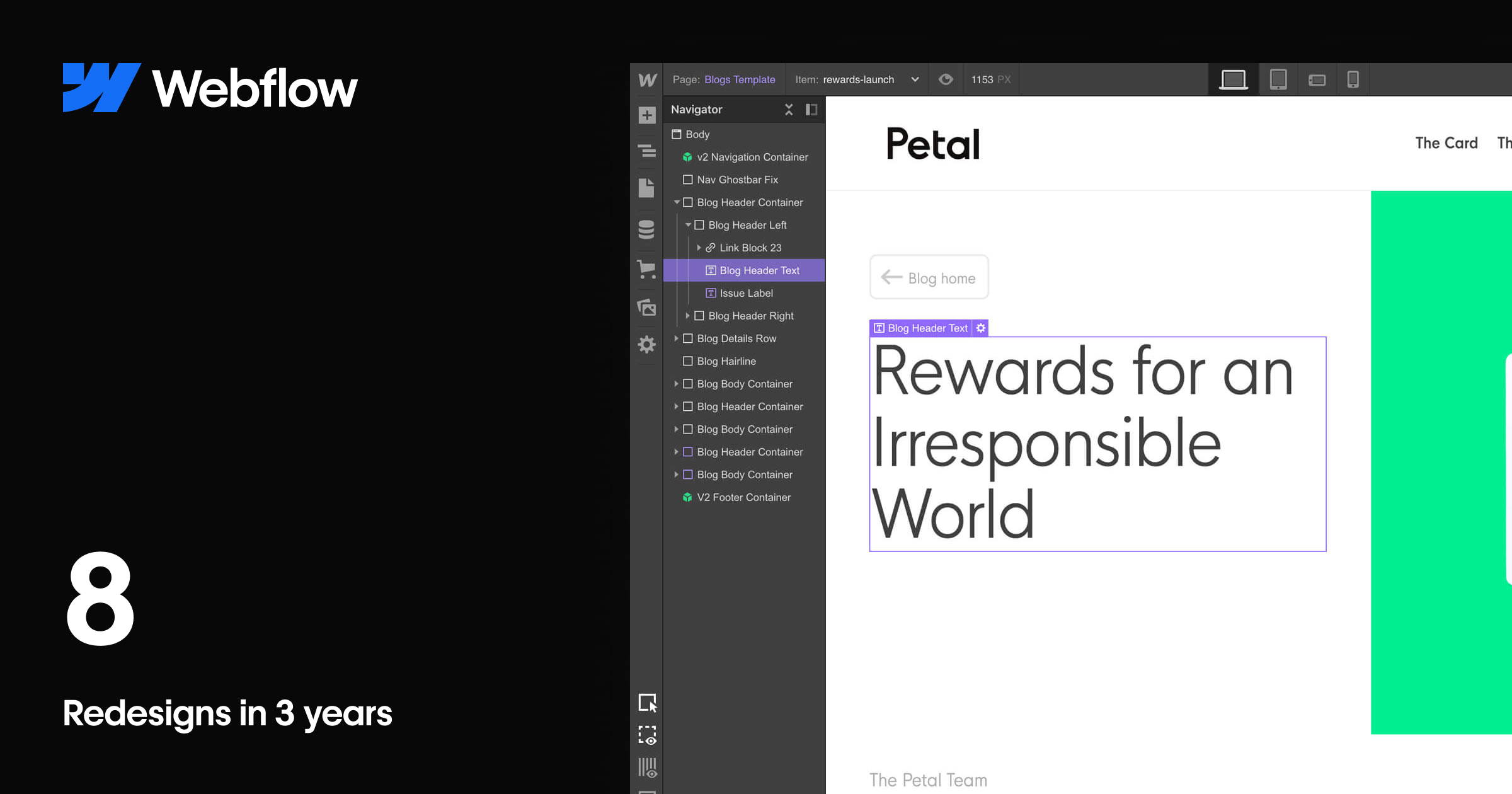
Task: Open the item dropdown next to rewards-launch
Action: point(915,79)
